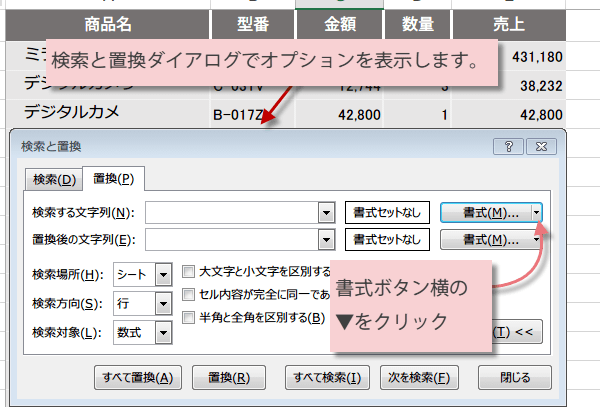The image size is (600, 407).
Task: Enable 半角と全角を区別する(B) checkbox
Action: point(188,317)
